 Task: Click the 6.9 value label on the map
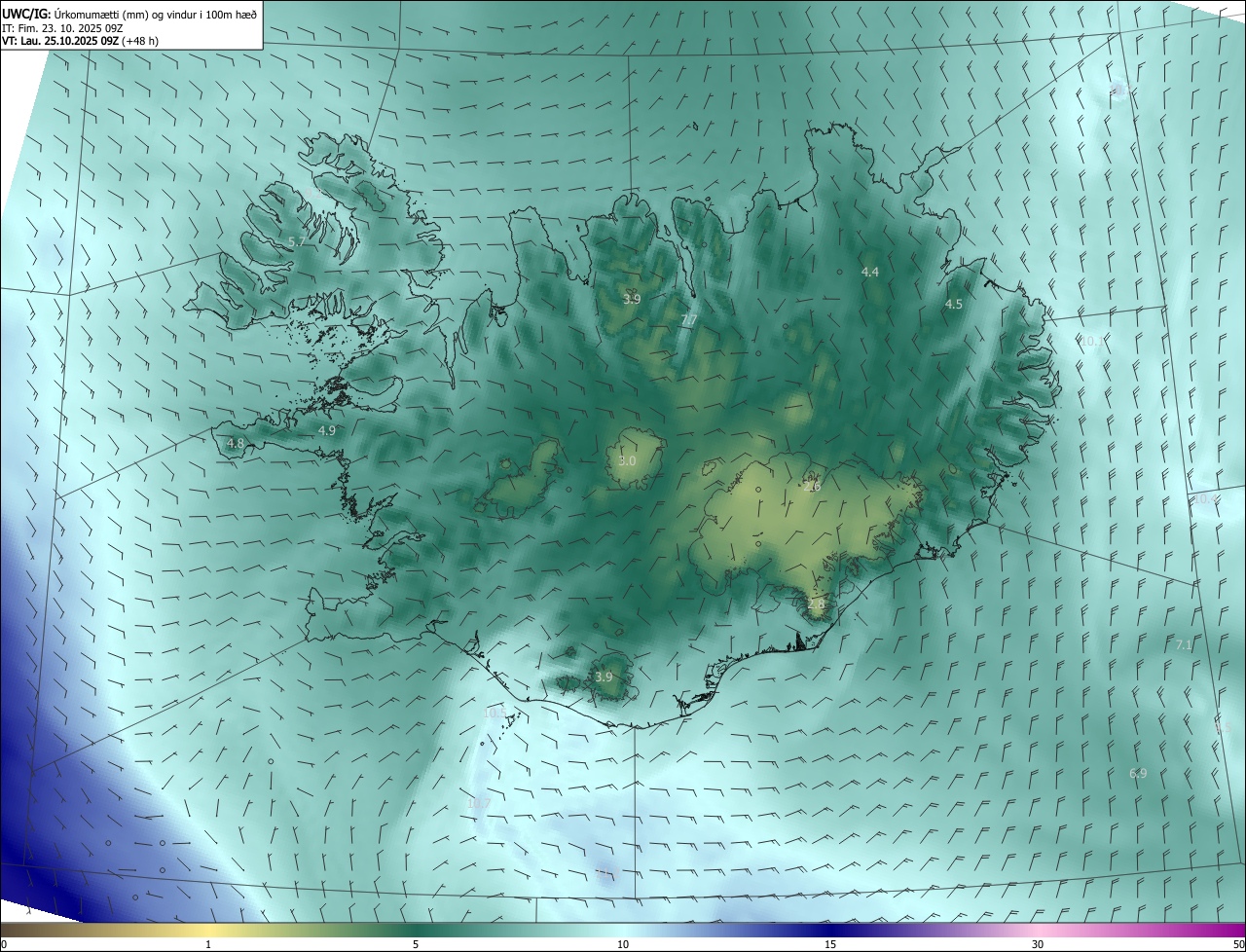pos(1138,773)
